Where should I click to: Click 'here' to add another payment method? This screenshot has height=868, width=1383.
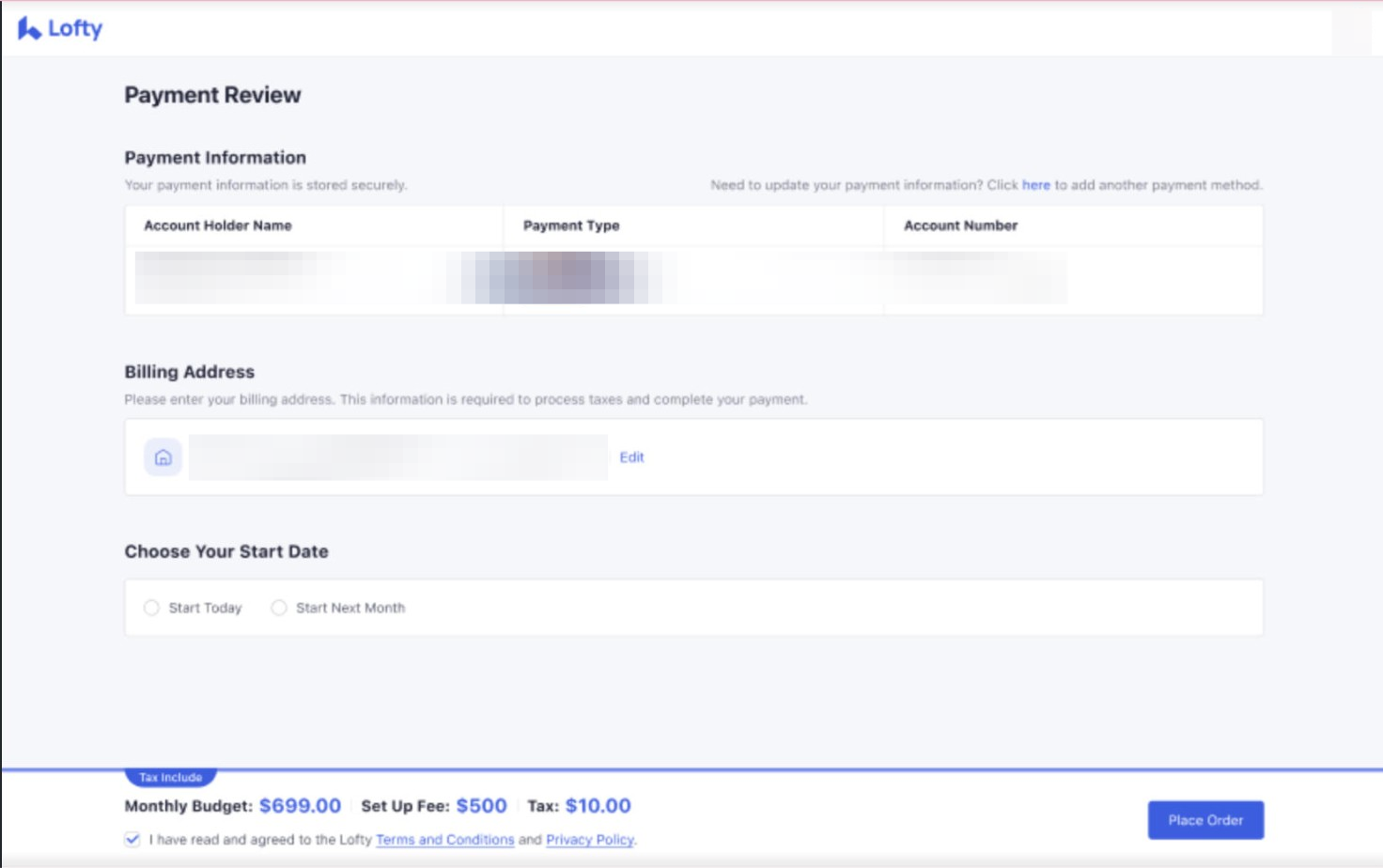point(1035,185)
